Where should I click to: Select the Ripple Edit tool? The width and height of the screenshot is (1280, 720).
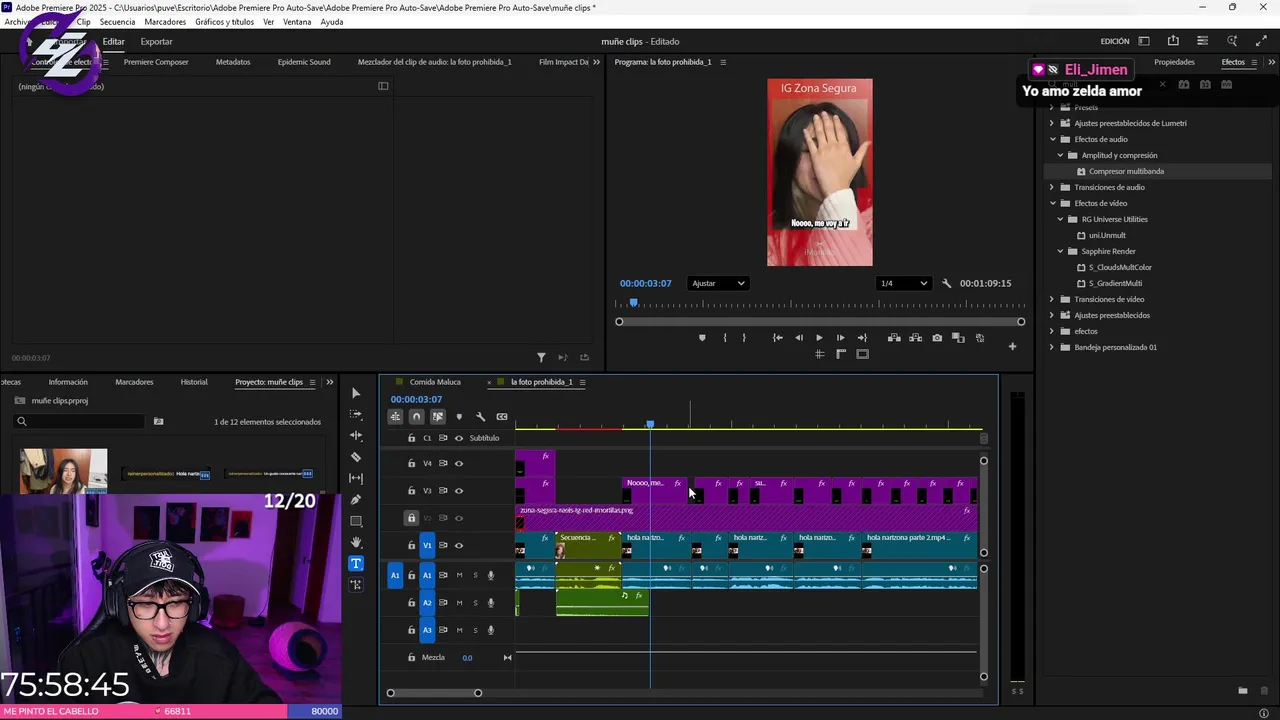tap(356, 436)
